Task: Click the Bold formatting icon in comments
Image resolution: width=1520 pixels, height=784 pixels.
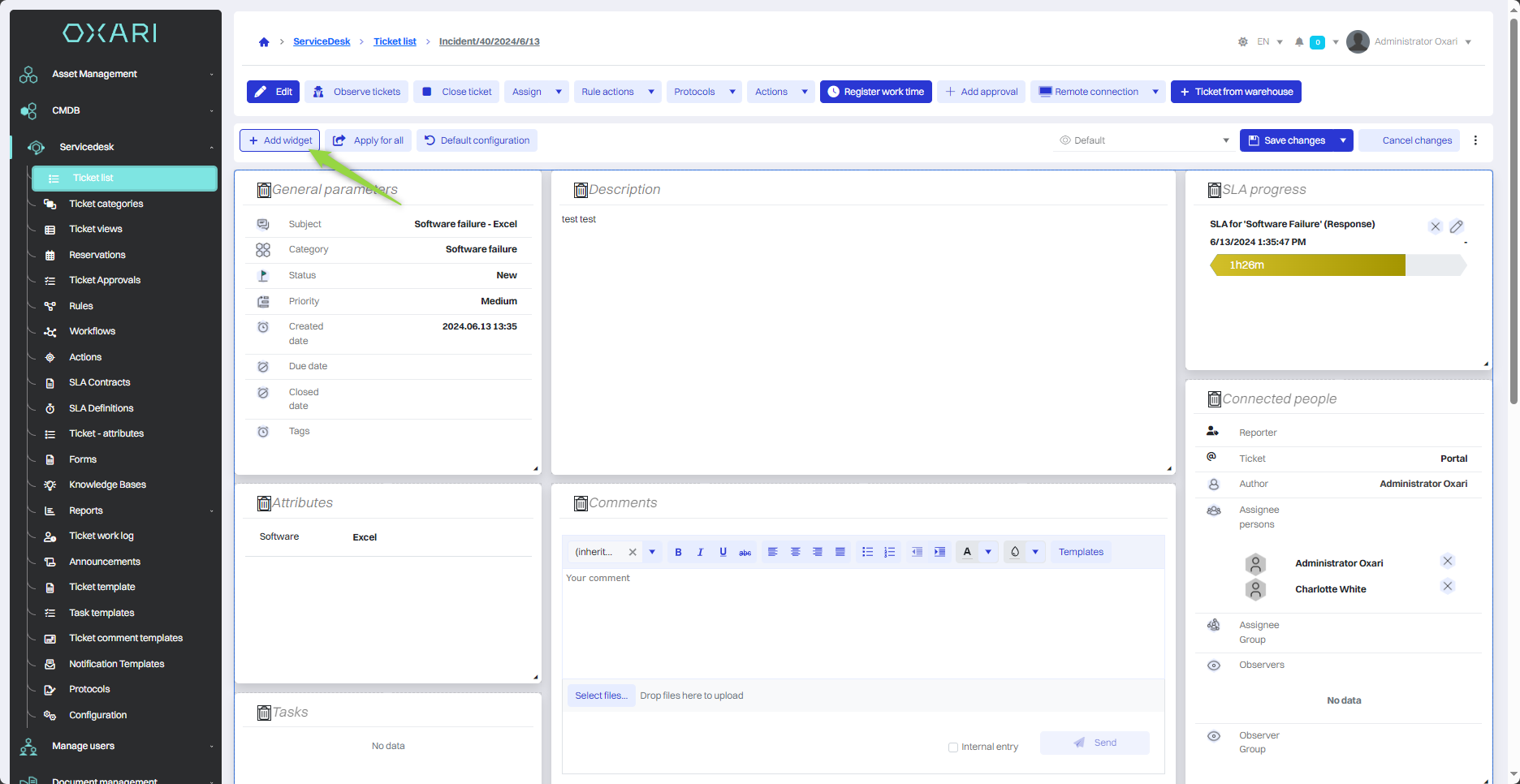Action: [x=678, y=552]
